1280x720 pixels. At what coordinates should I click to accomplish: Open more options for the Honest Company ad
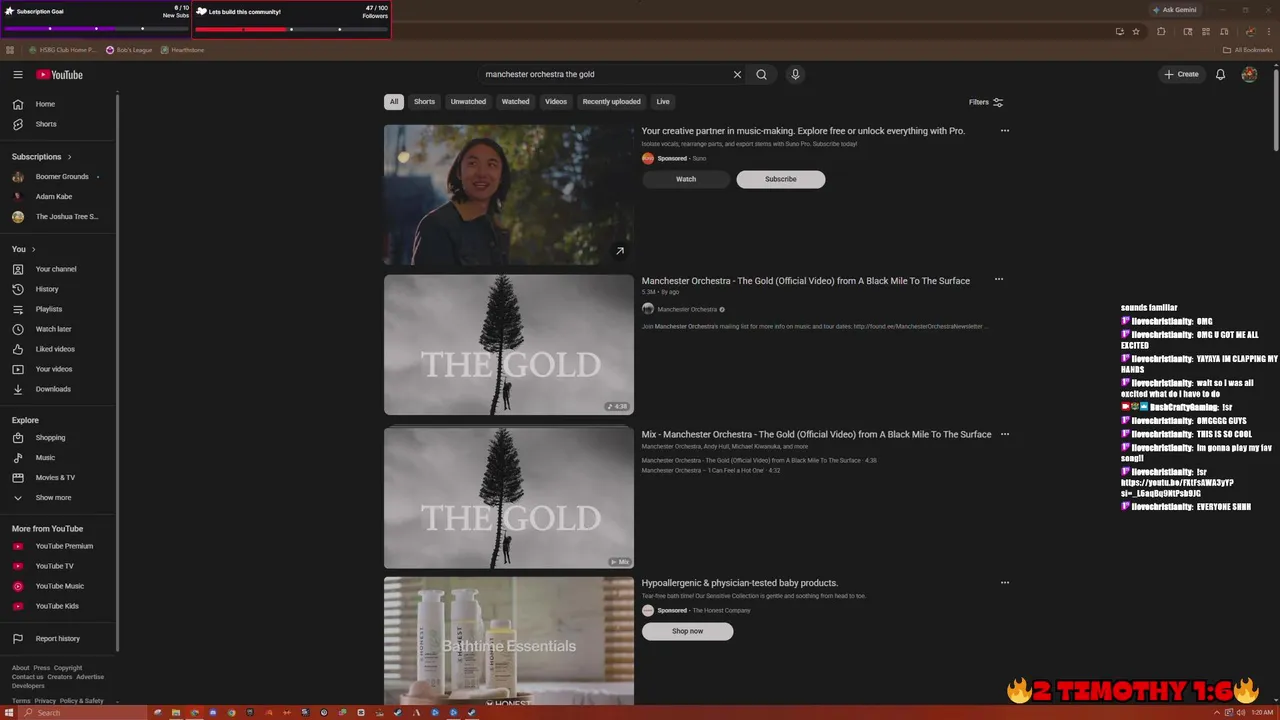tap(1005, 583)
